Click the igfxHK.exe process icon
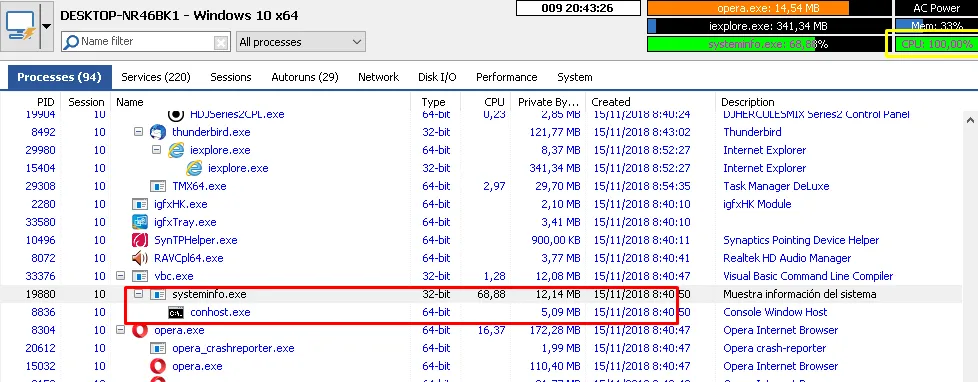 pyautogui.click(x=140, y=204)
